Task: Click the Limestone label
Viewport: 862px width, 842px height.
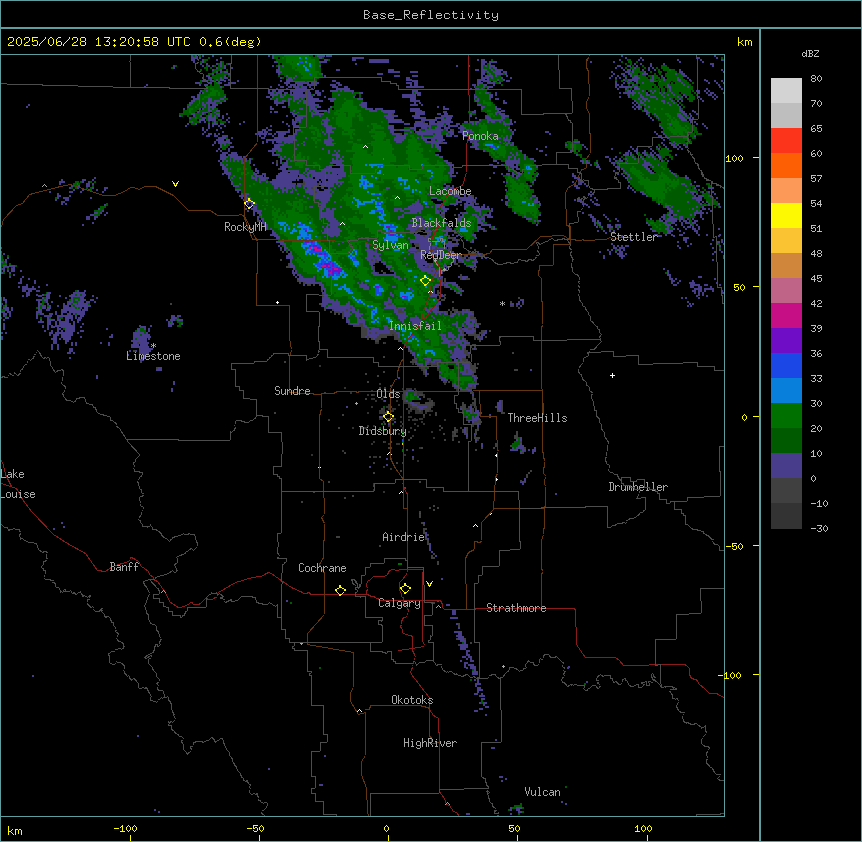Action: click(x=153, y=356)
